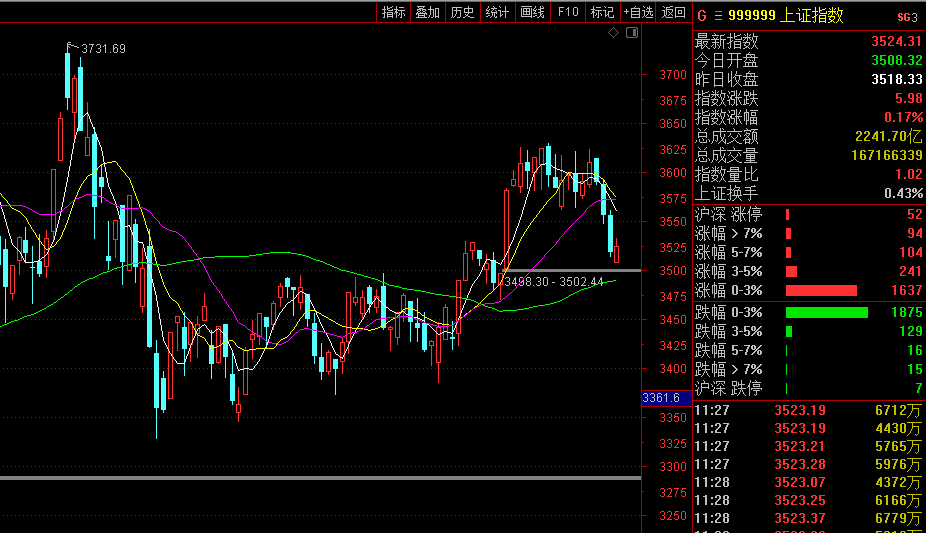Activate the 画线 drawing tool
Image resolution: width=926 pixels, height=533 pixels.
532,12
